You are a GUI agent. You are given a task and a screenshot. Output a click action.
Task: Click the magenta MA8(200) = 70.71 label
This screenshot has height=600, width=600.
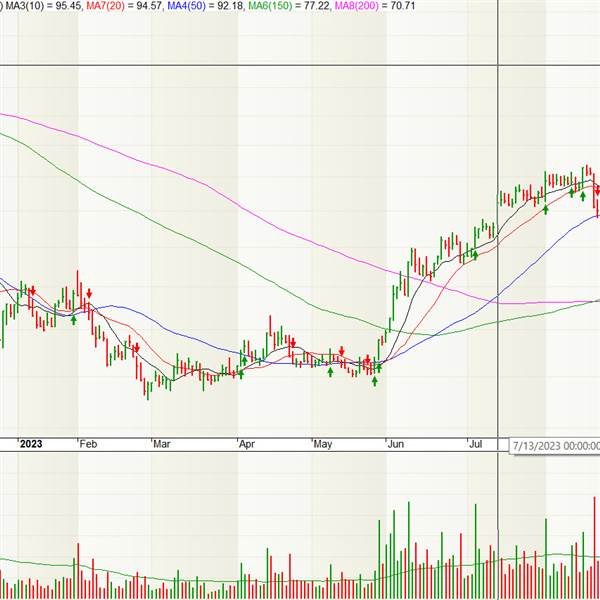pos(375,6)
